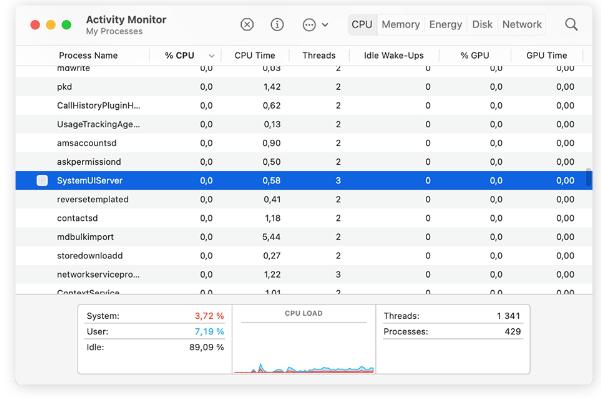Viewport: 601px width, 402px height.
Task: Click the My Processes subtitle
Action: (x=114, y=31)
